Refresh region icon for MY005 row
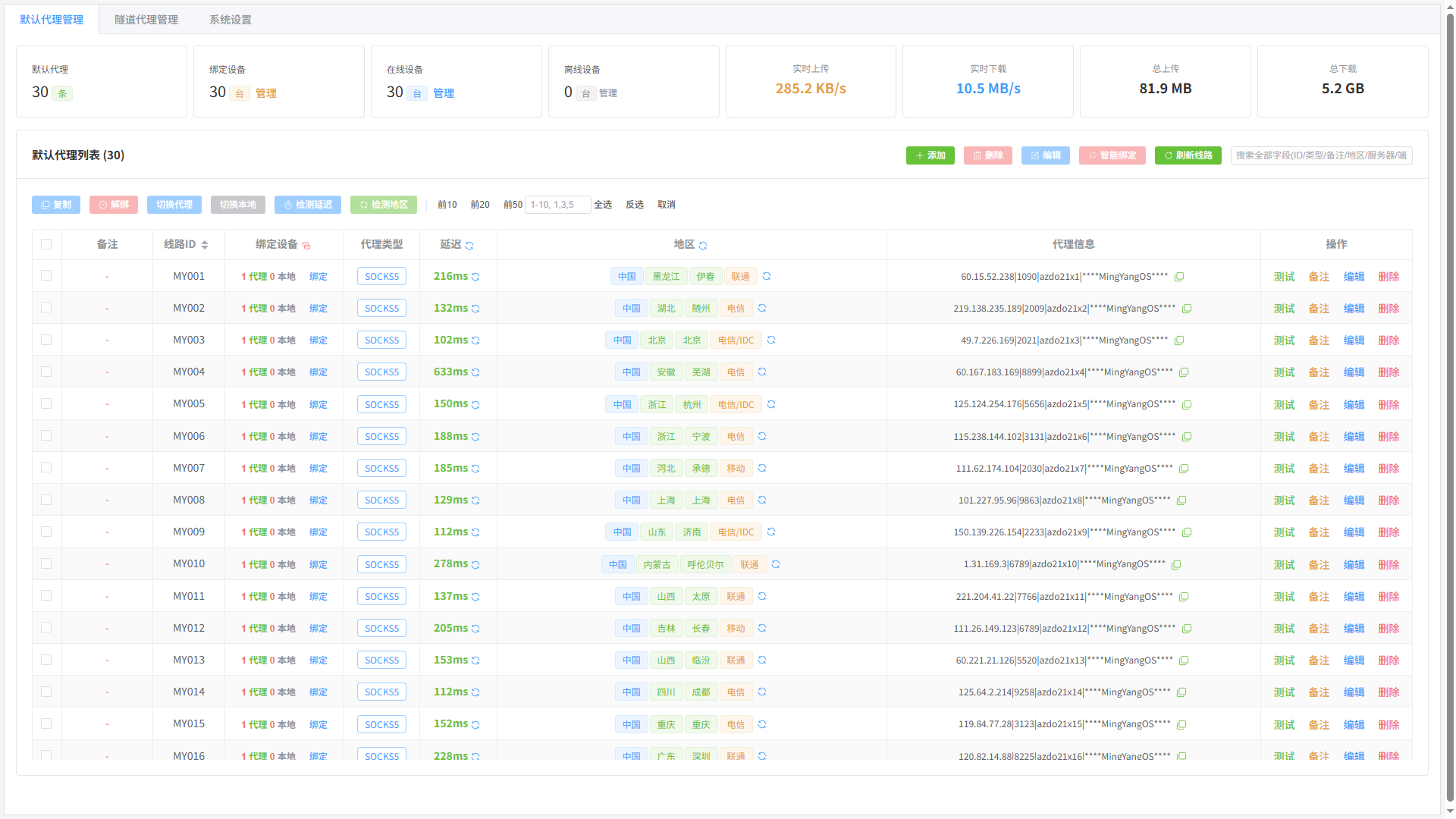 click(771, 404)
